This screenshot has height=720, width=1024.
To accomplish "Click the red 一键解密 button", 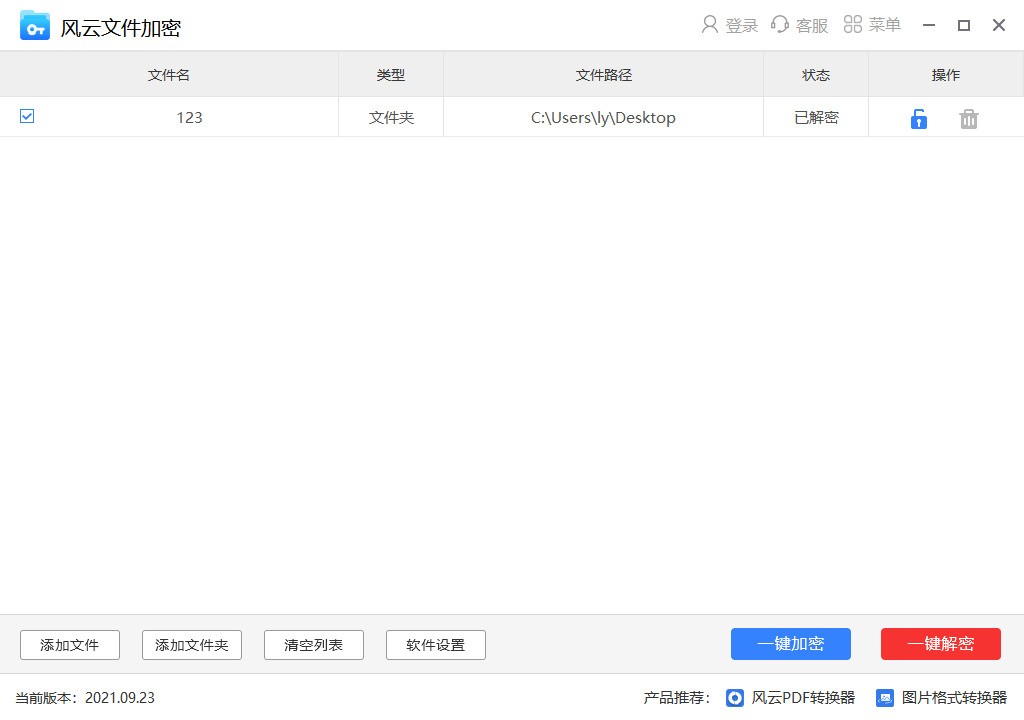I will 940,644.
